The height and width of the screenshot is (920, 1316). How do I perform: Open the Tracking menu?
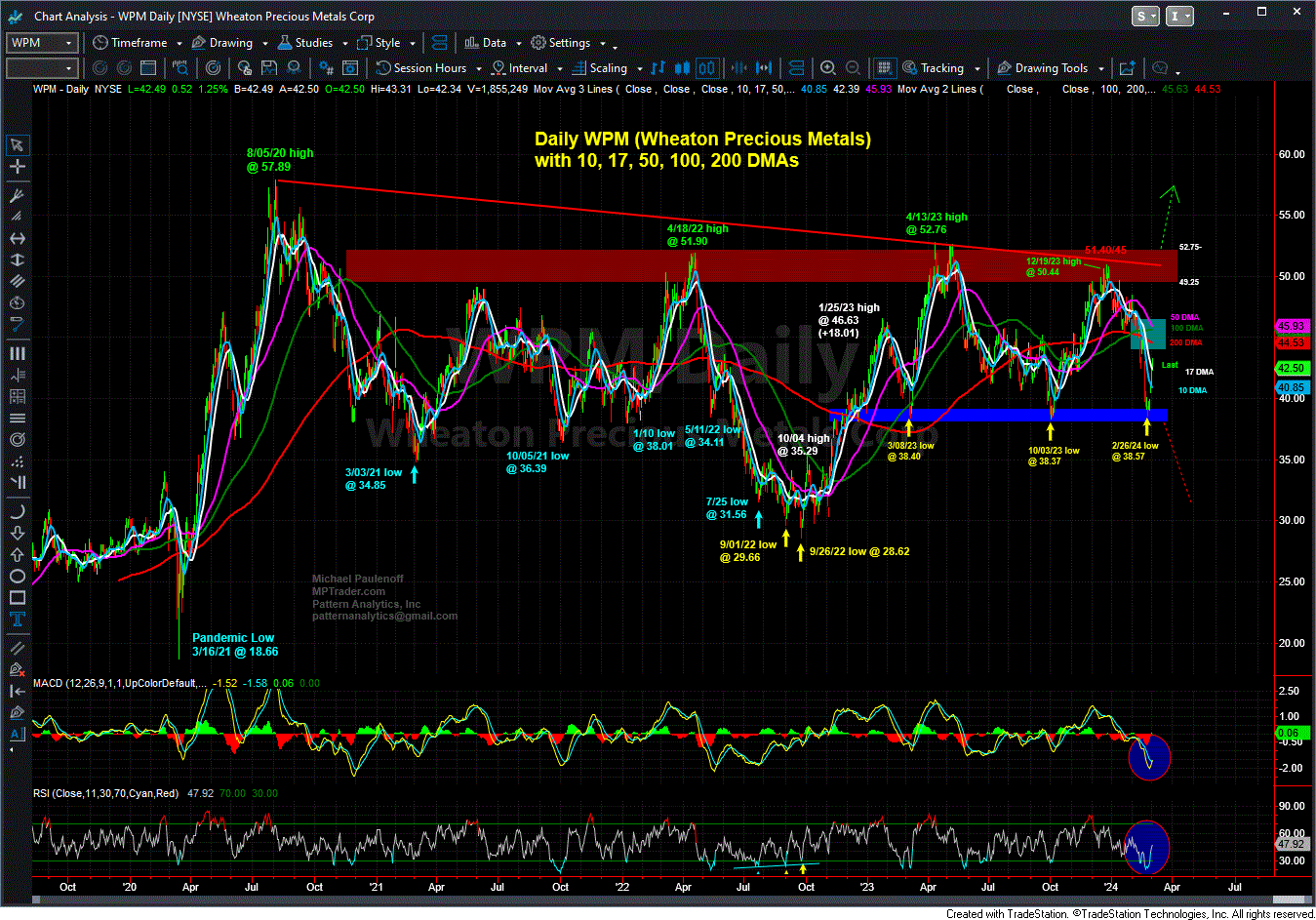point(934,68)
